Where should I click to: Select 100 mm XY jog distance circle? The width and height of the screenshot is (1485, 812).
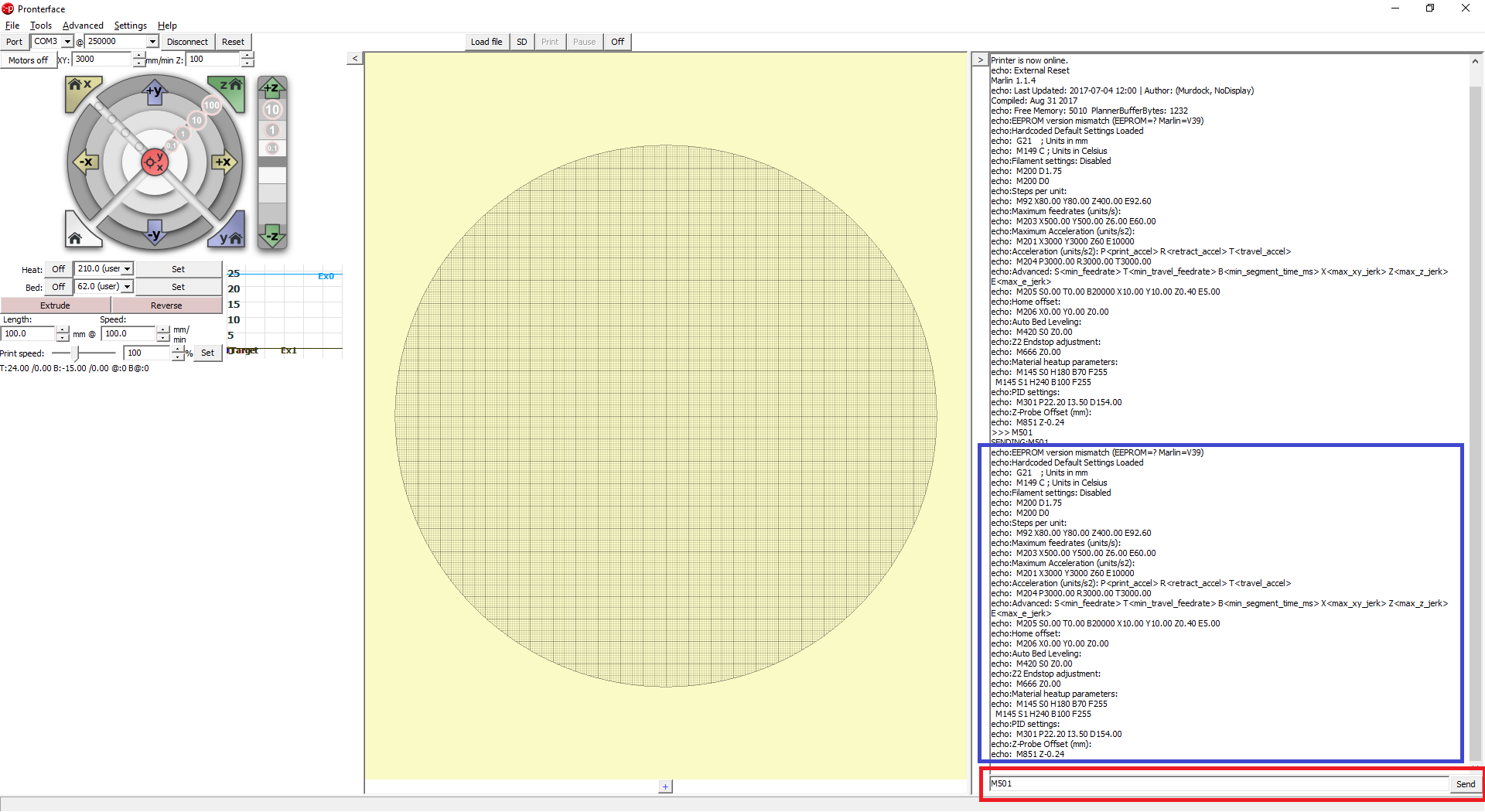coord(212,105)
